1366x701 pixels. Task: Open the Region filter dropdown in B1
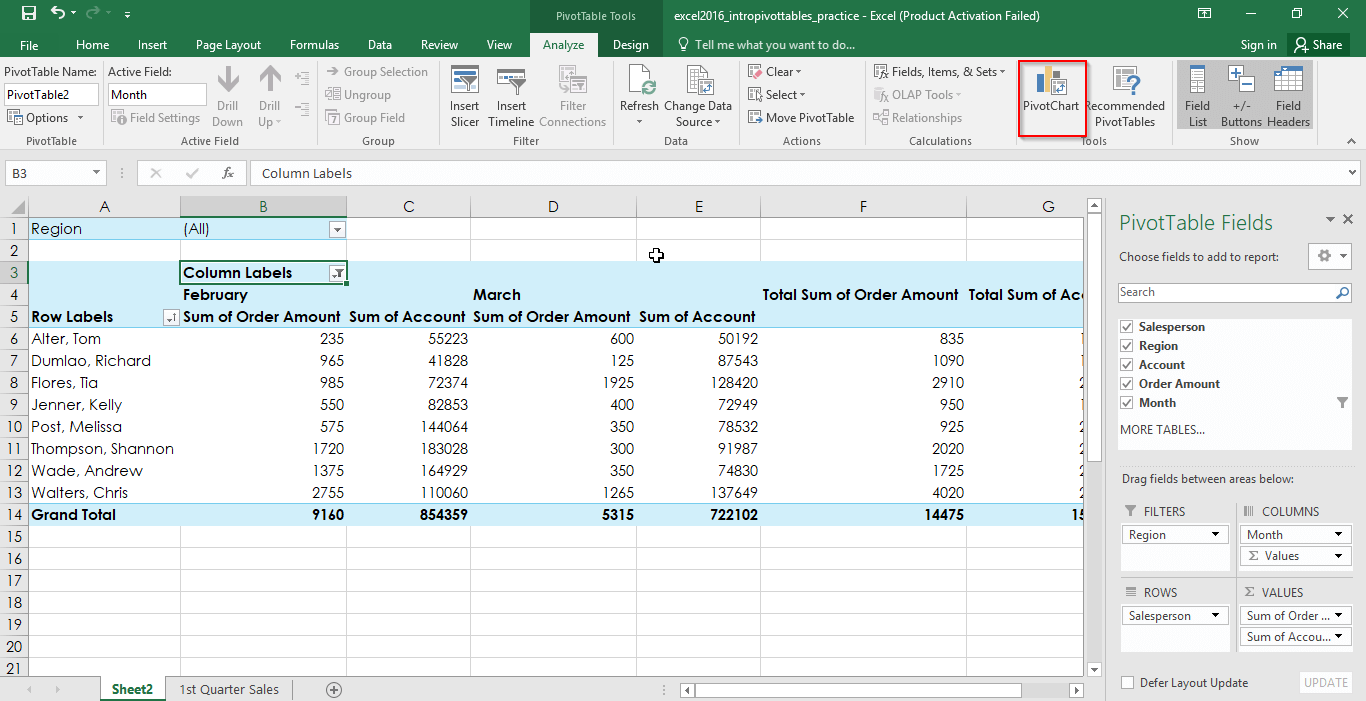(x=338, y=229)
